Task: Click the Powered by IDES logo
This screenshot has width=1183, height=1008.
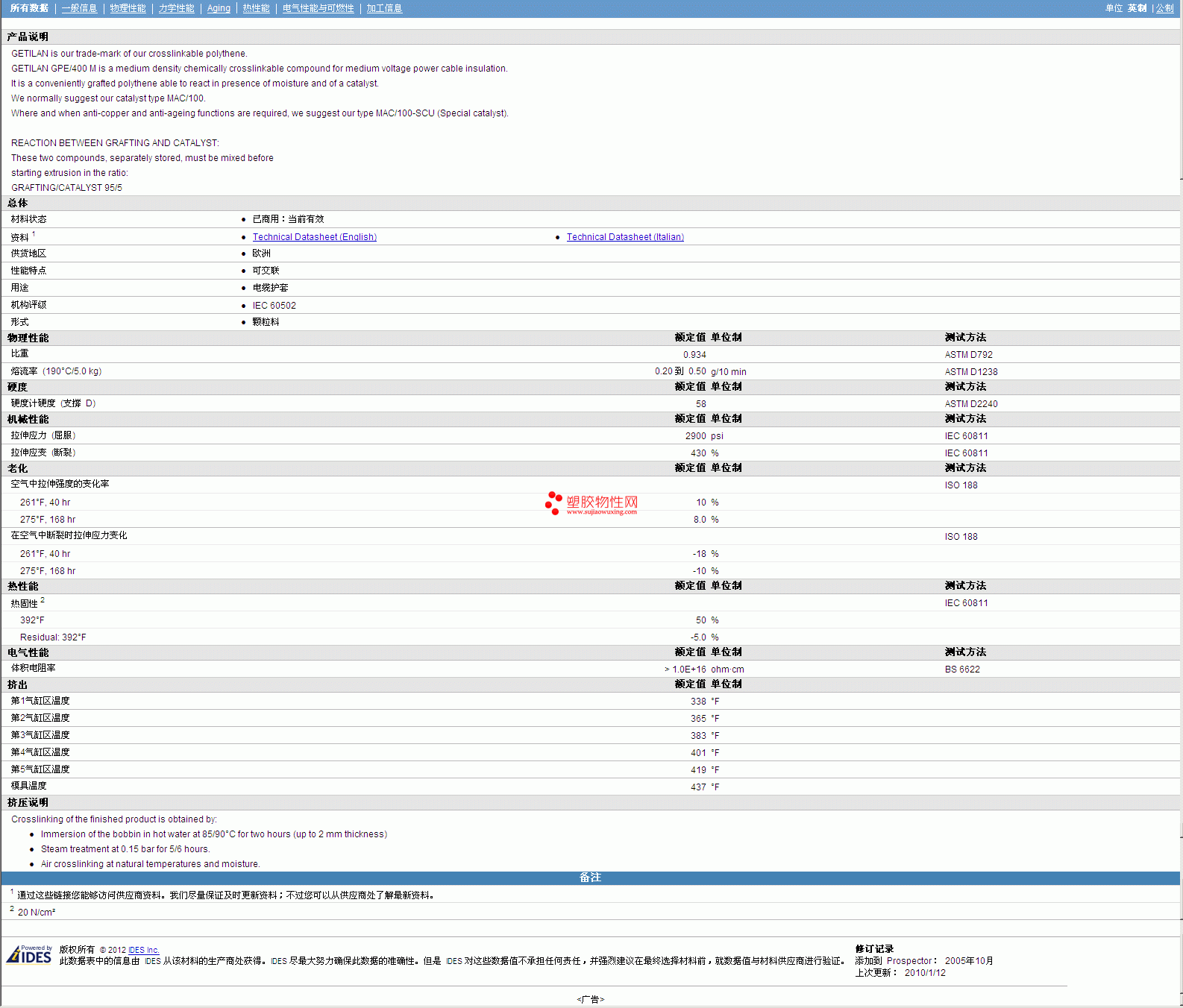Action: 30,954
